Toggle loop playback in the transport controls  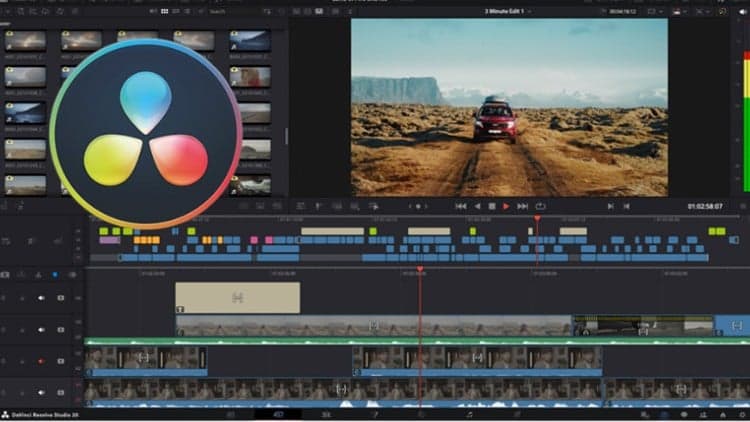[540, 206]
